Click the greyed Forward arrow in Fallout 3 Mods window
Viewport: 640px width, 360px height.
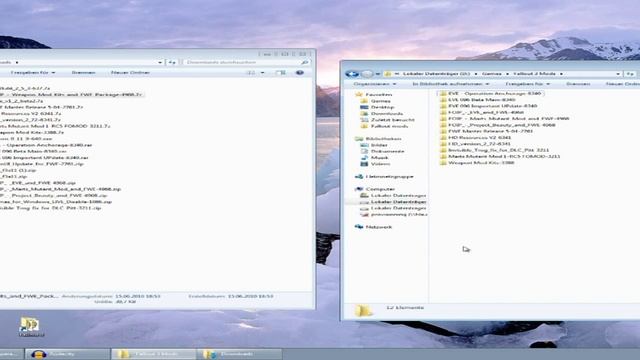pos(367,74)
